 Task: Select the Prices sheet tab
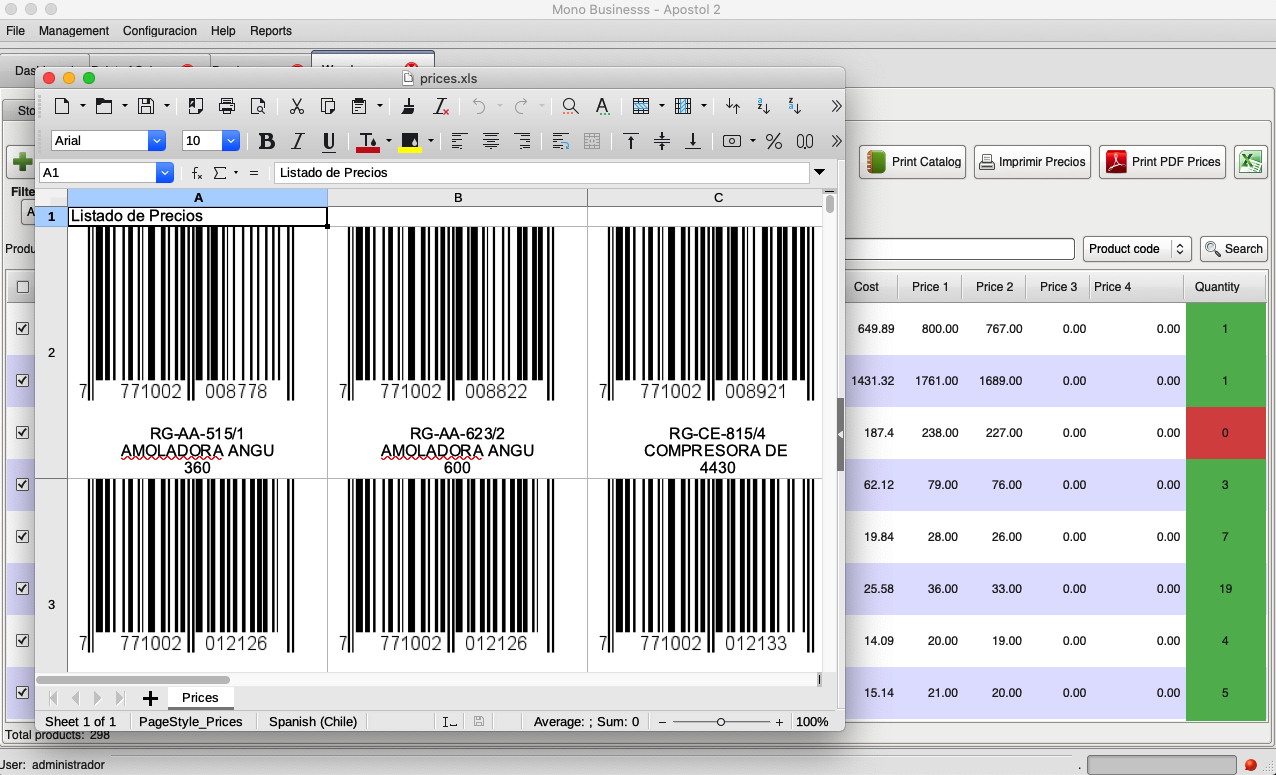click(200, 697)
